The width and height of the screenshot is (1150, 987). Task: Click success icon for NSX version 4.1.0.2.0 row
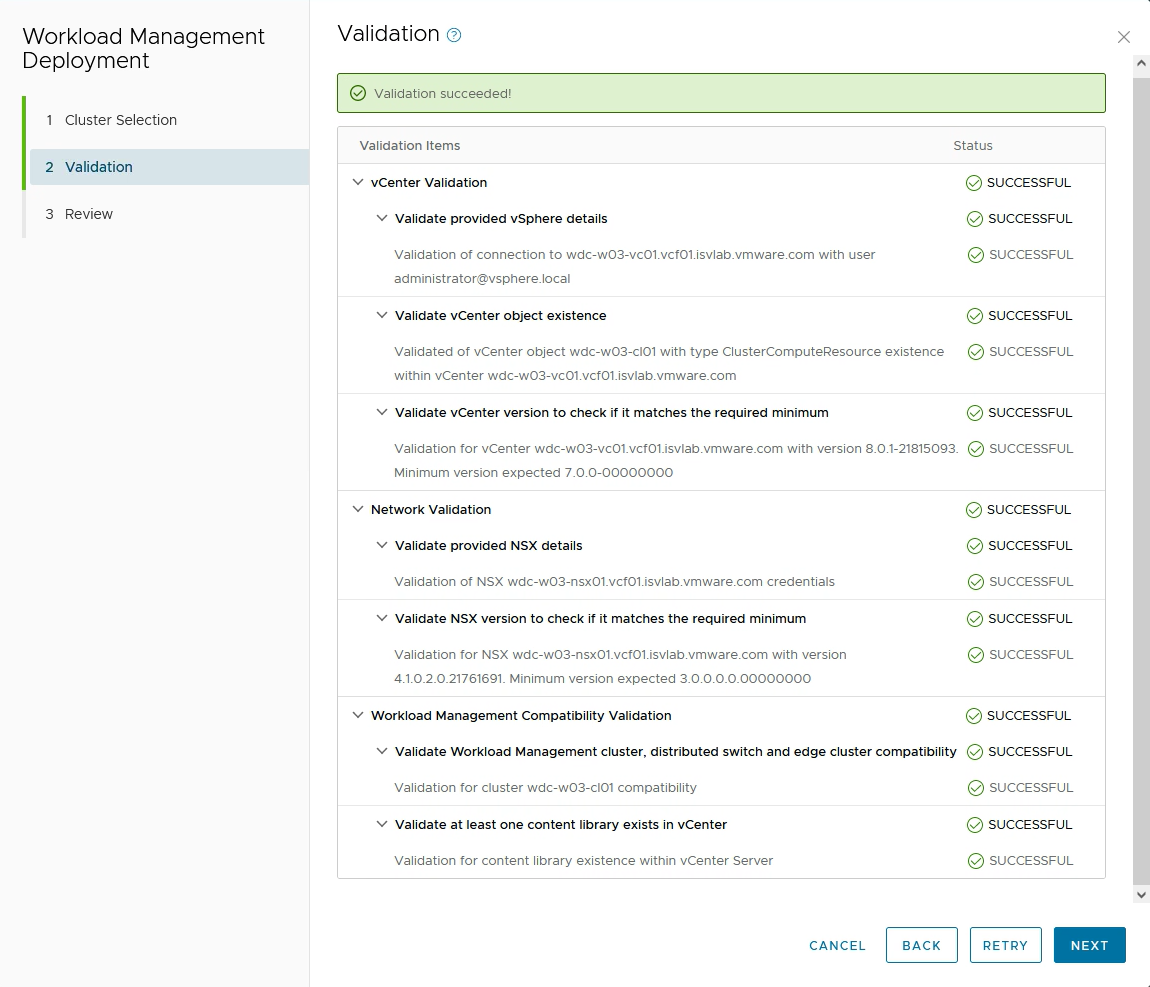(975, 655)
